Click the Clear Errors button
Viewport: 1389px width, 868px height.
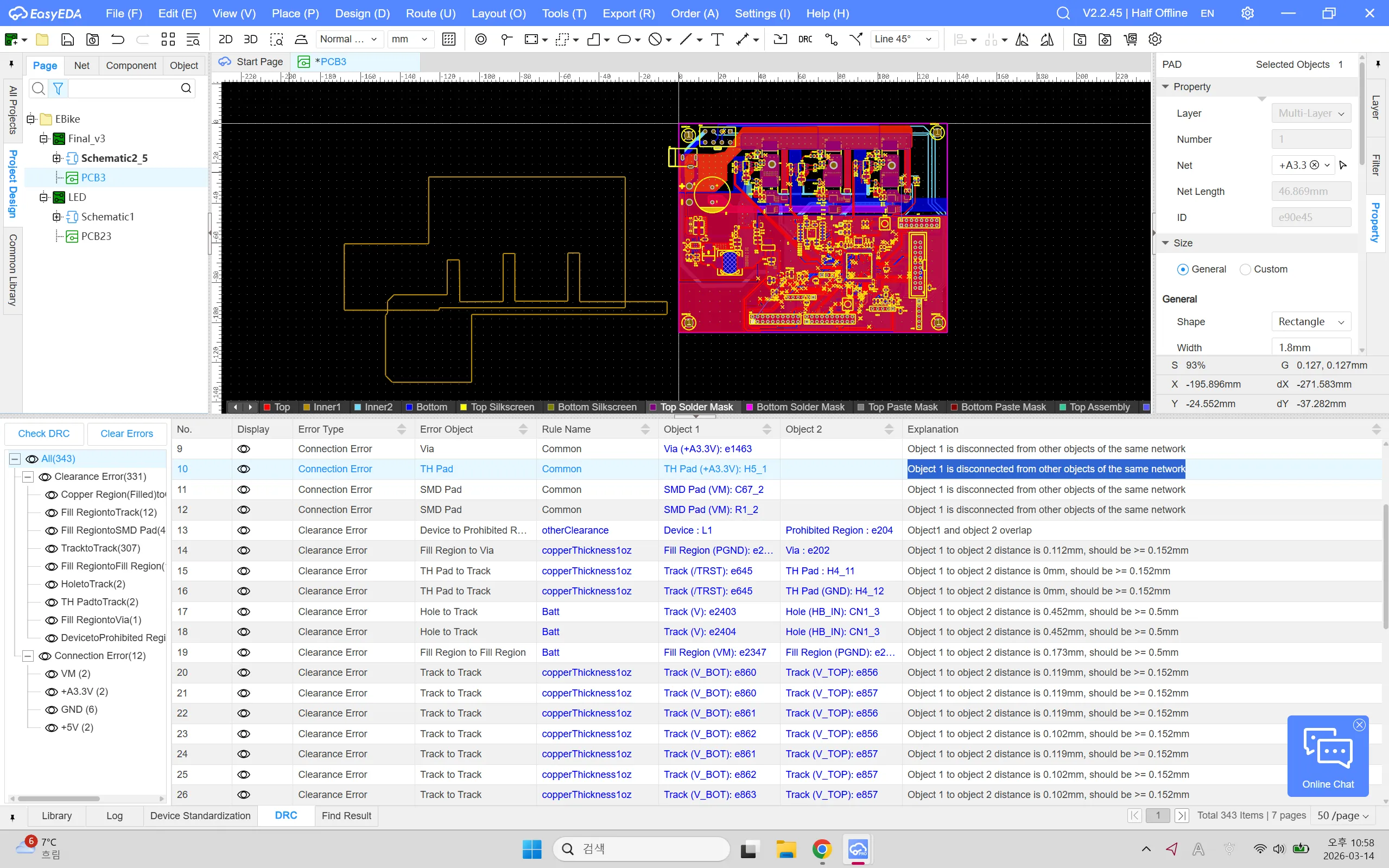point(126,433)
